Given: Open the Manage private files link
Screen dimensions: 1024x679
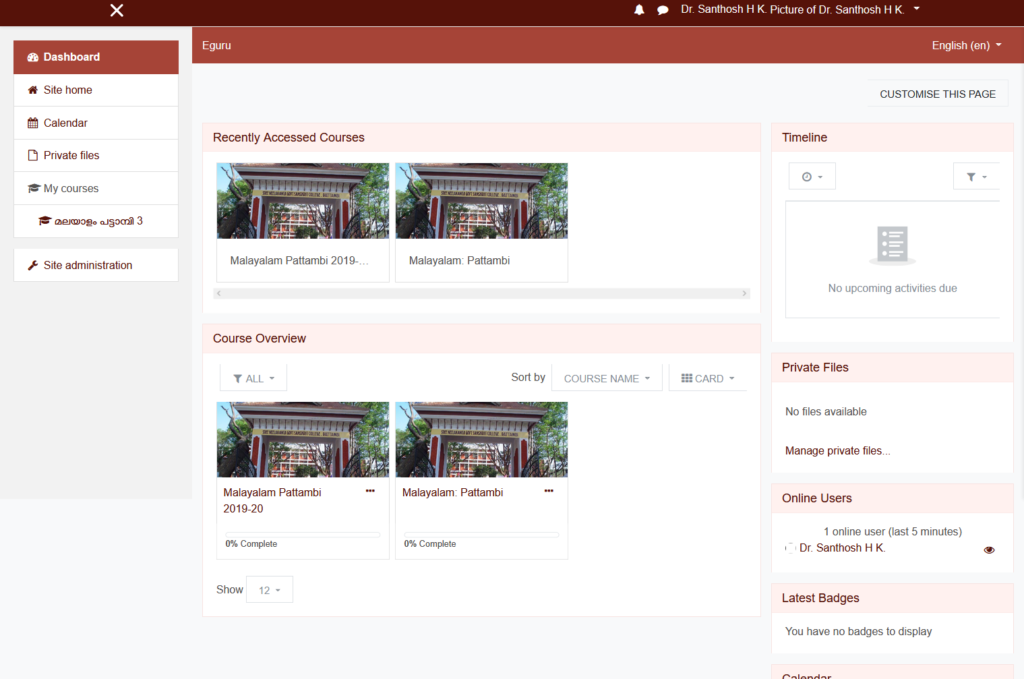Looking at the screenshot, I should [x=837, y=451].
